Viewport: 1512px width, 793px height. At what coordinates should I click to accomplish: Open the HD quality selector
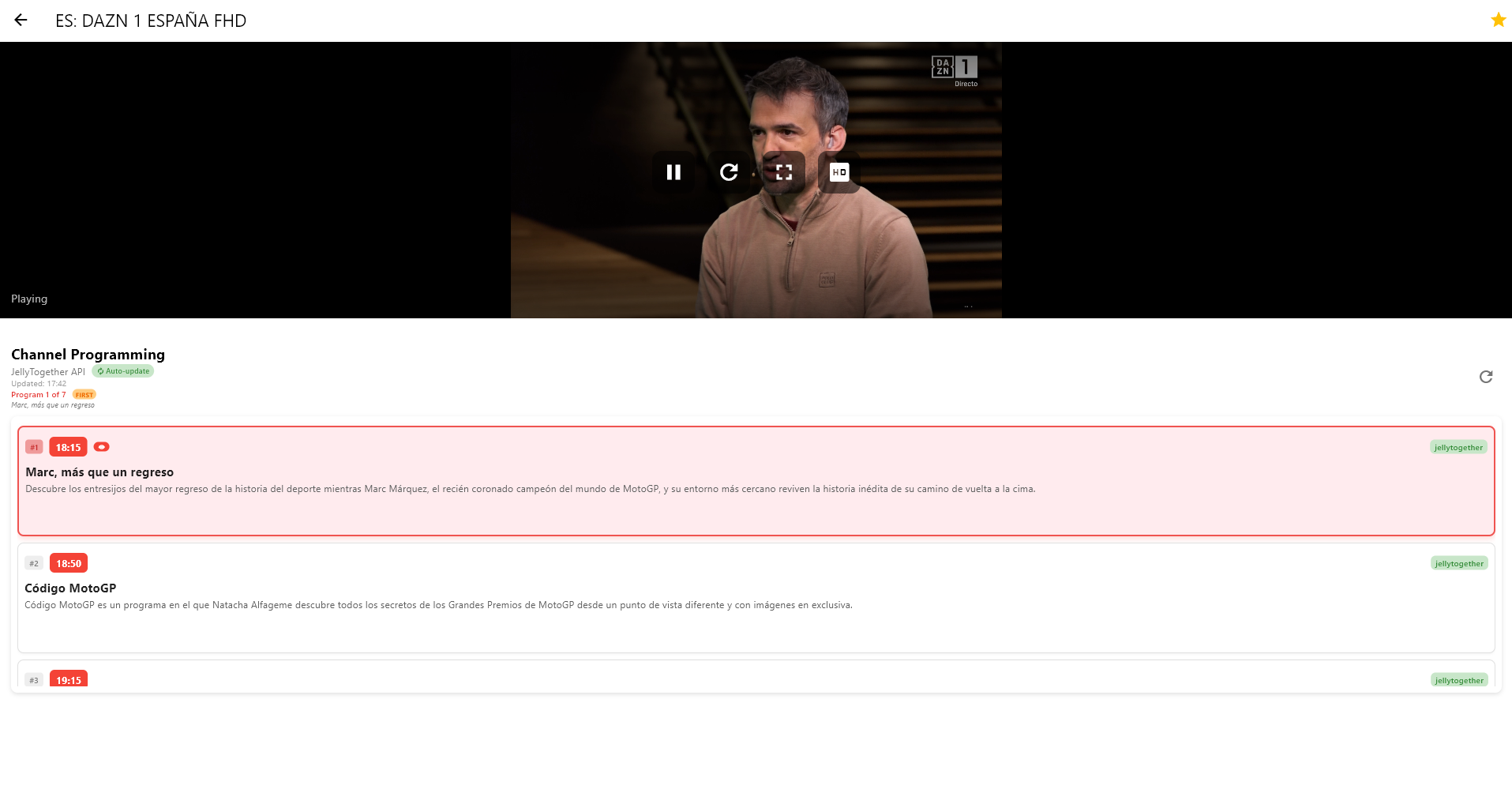click(x=839, y=172)
